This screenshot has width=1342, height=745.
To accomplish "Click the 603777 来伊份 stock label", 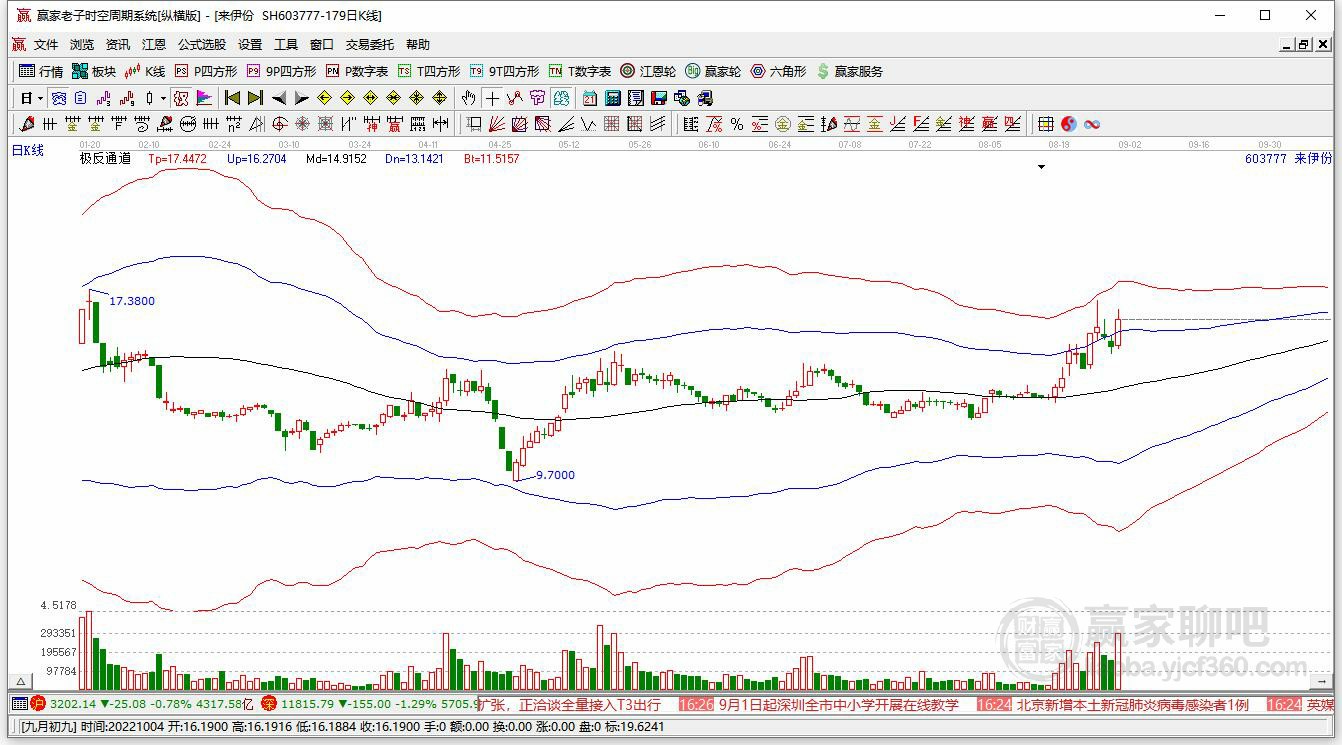I will point(1289,158).
